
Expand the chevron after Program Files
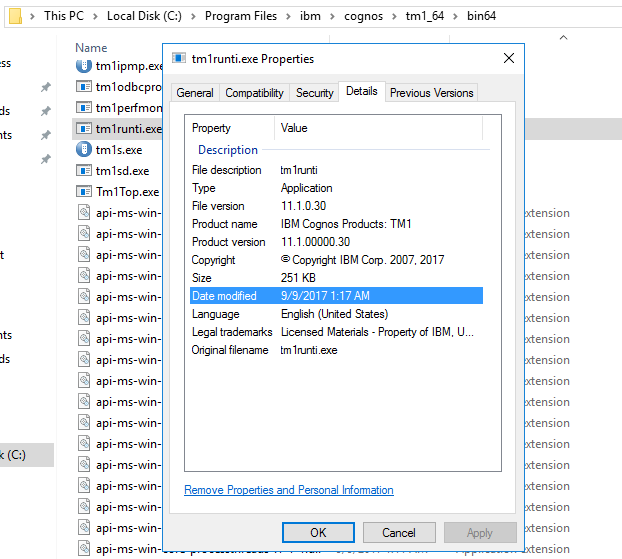pos(288,16)
